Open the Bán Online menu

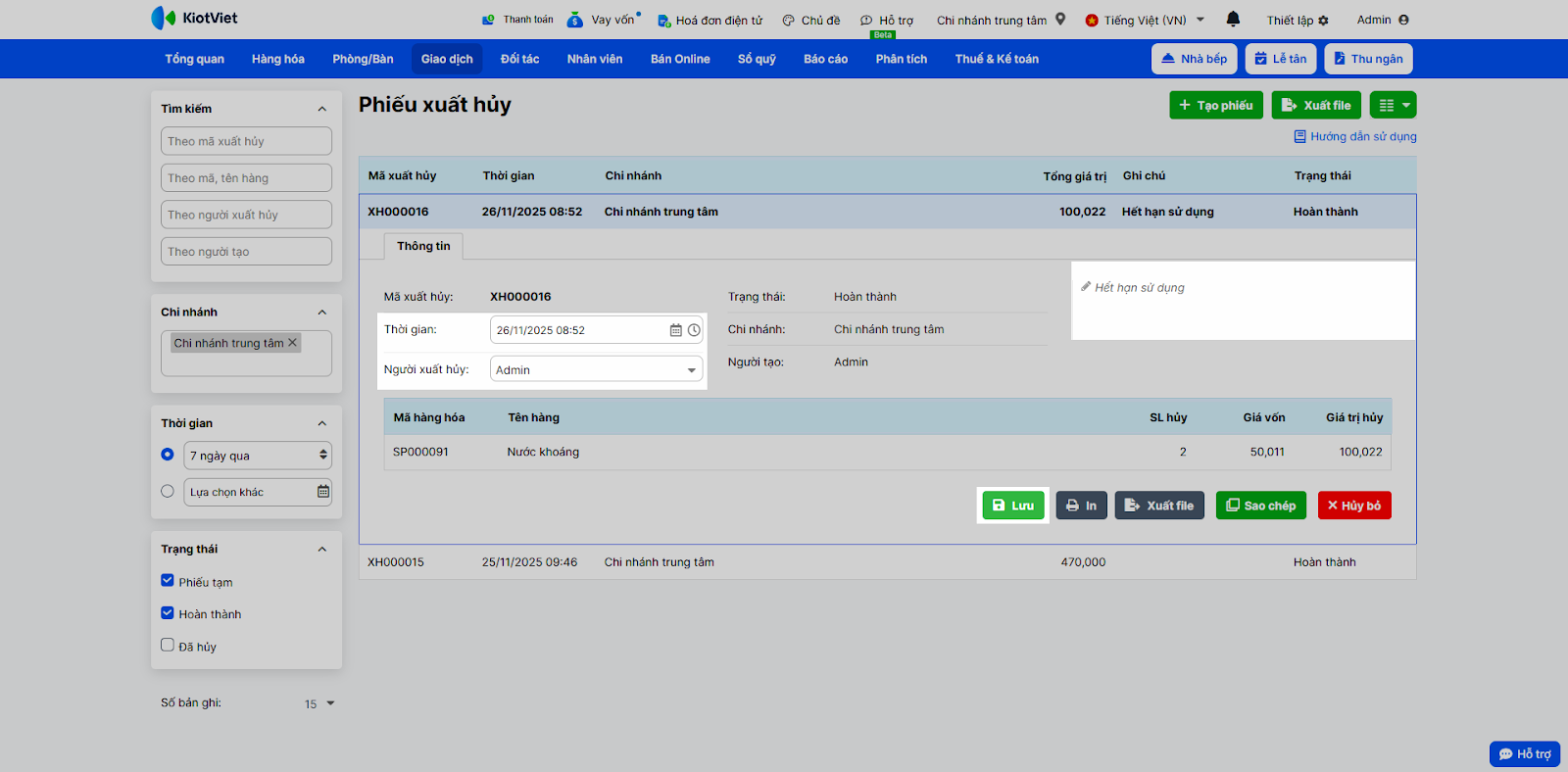coord(680,59)
